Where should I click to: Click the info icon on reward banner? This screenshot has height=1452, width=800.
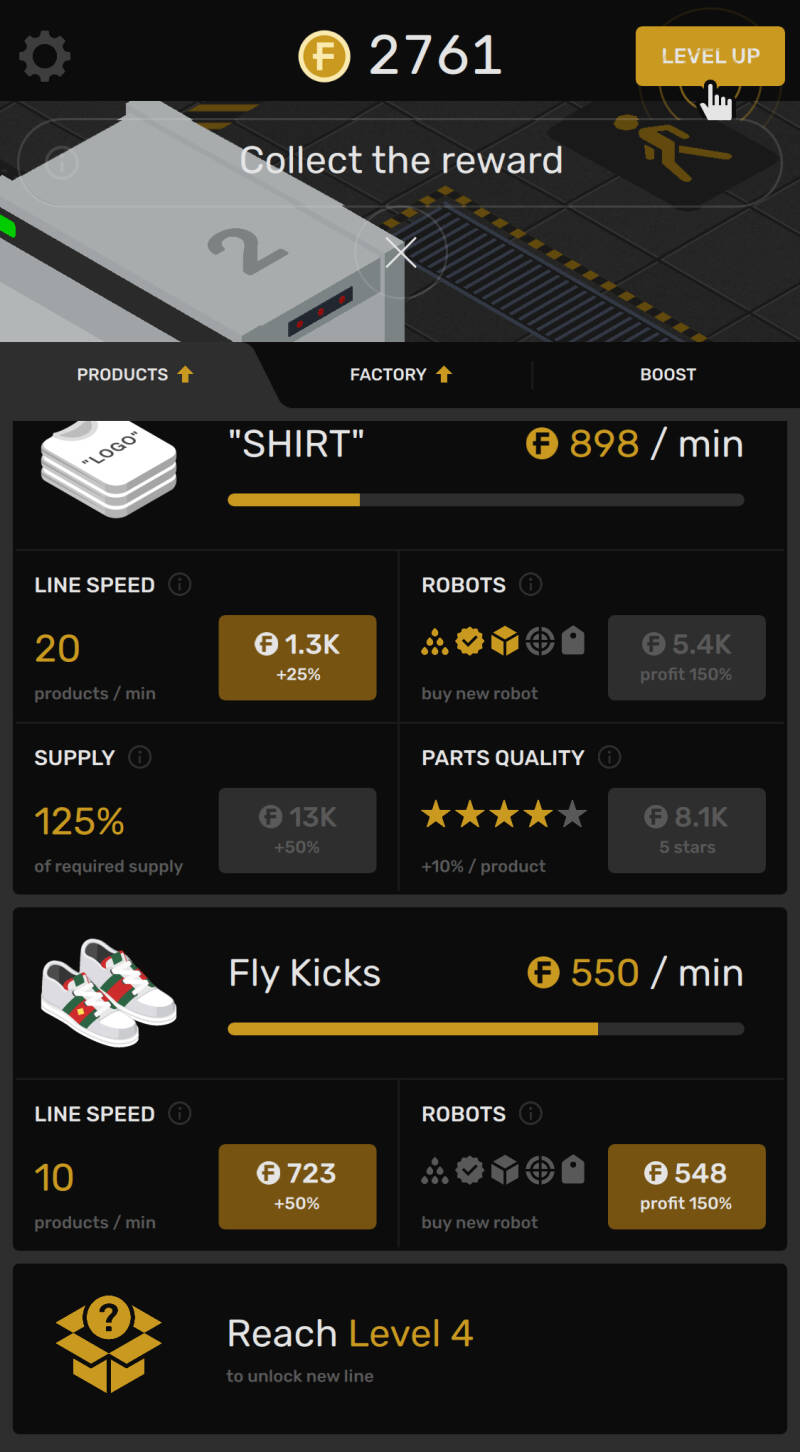[x=62, y=162]
